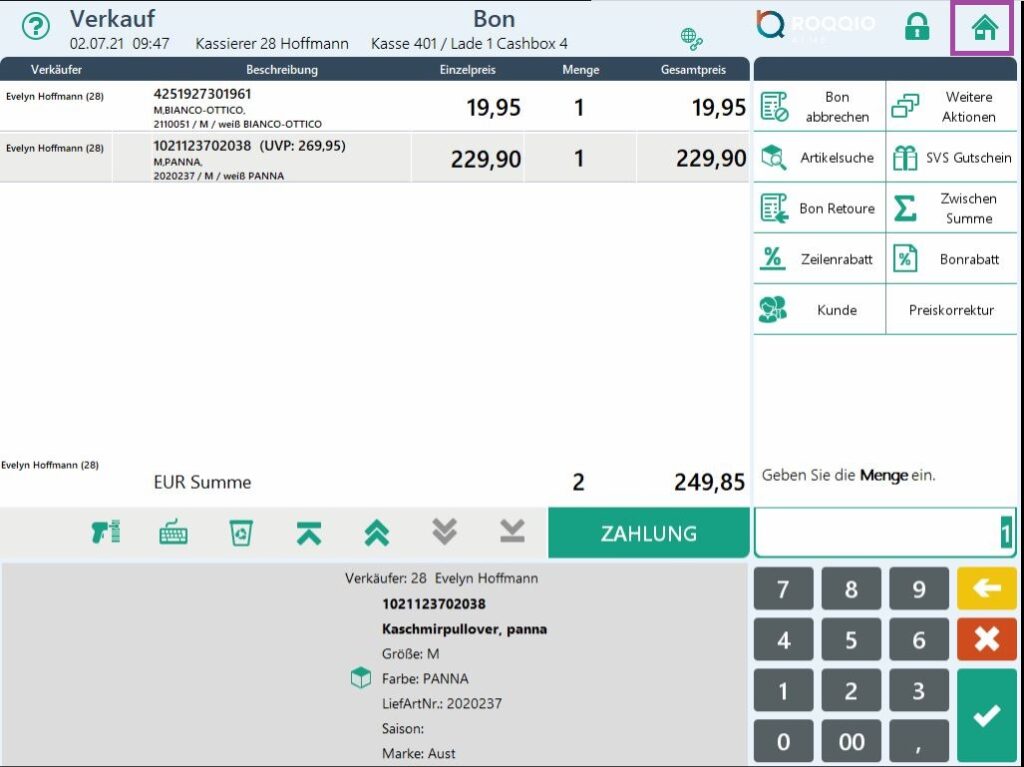Confirm entry with green checkmark key
1024x767 pixels.
click(x=986, y=715)
